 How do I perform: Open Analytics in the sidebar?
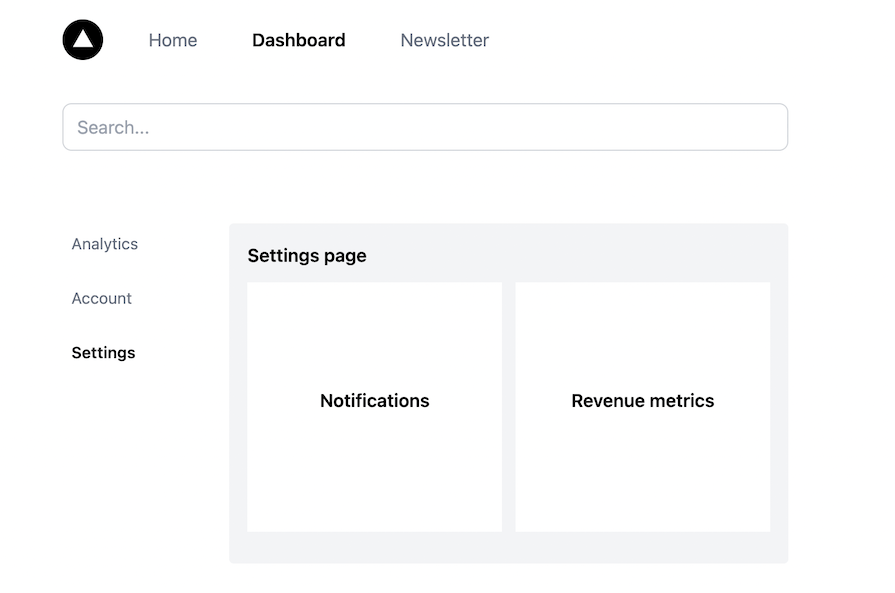104,244
